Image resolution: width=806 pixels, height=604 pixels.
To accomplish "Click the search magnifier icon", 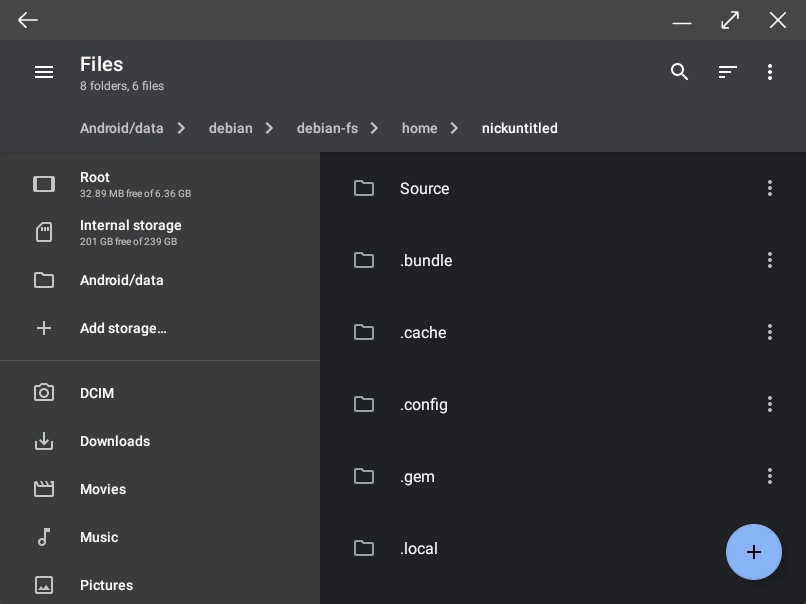I will point(679,71).
